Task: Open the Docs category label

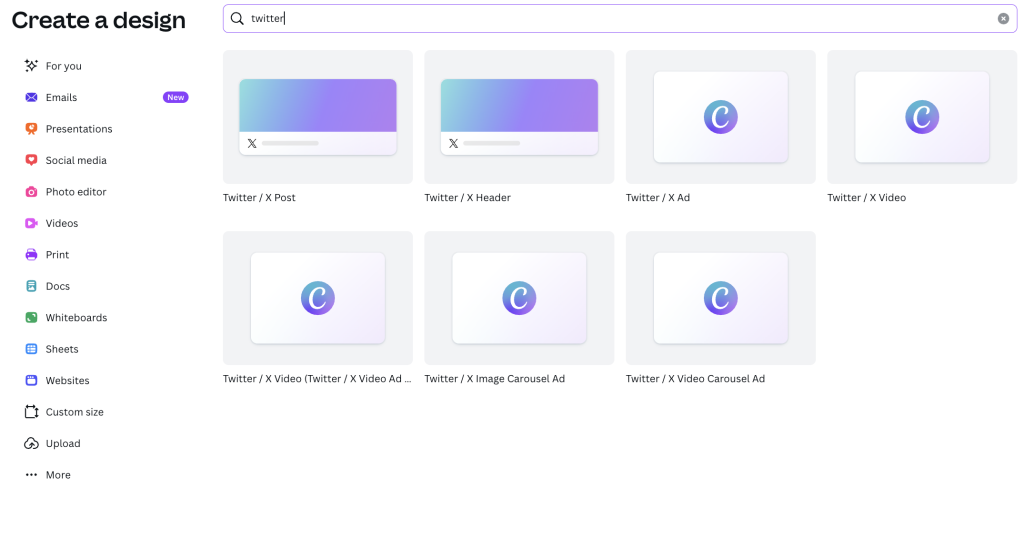Action: point(57,286)
